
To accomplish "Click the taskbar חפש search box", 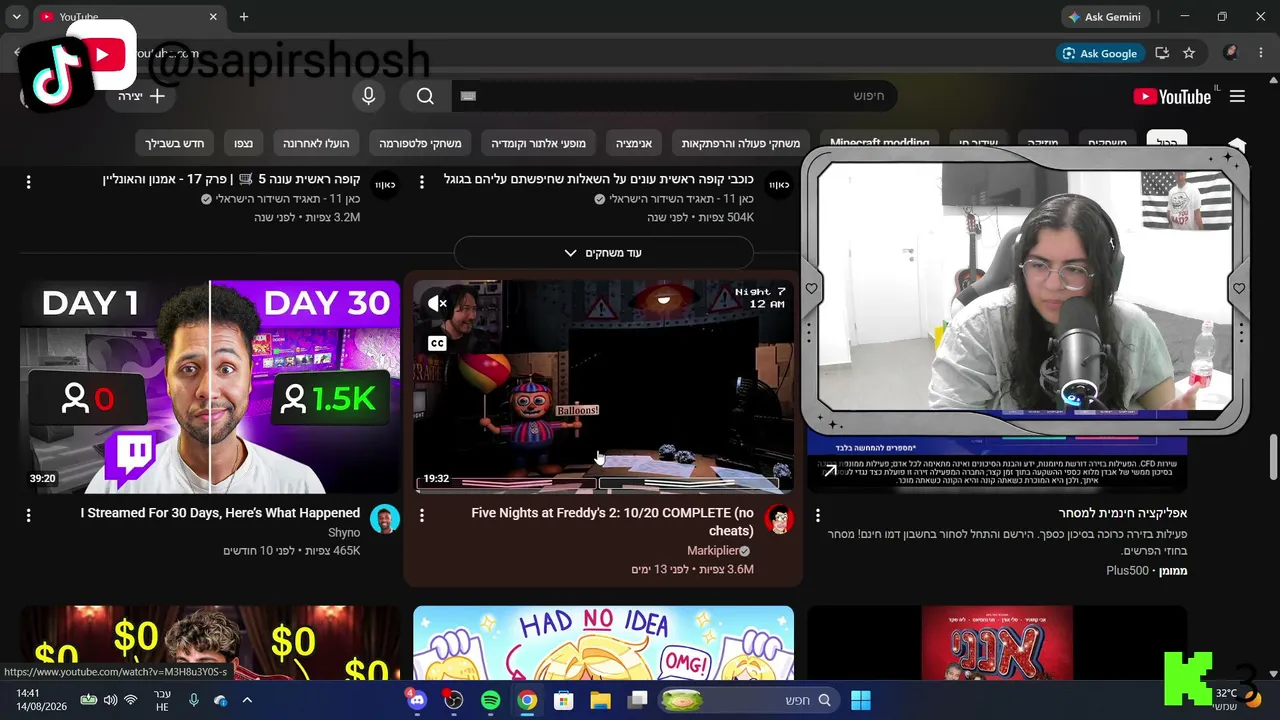I will pos(748,700).
